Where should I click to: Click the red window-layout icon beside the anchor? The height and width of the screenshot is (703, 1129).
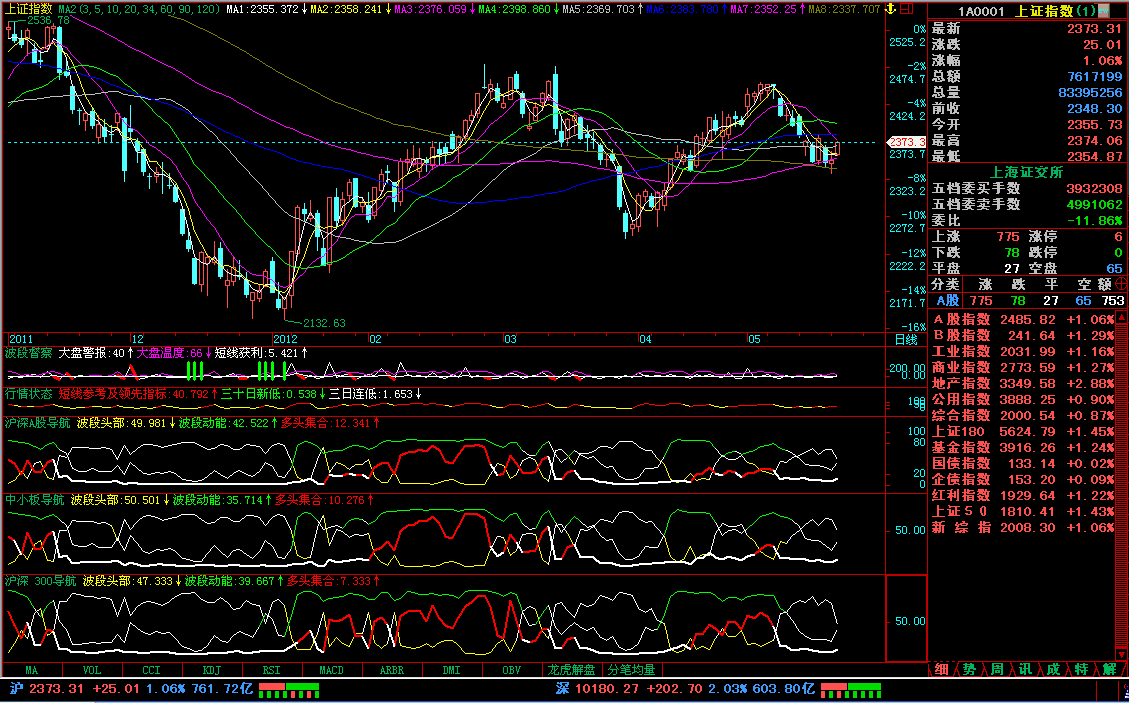[x=906, y=9]
